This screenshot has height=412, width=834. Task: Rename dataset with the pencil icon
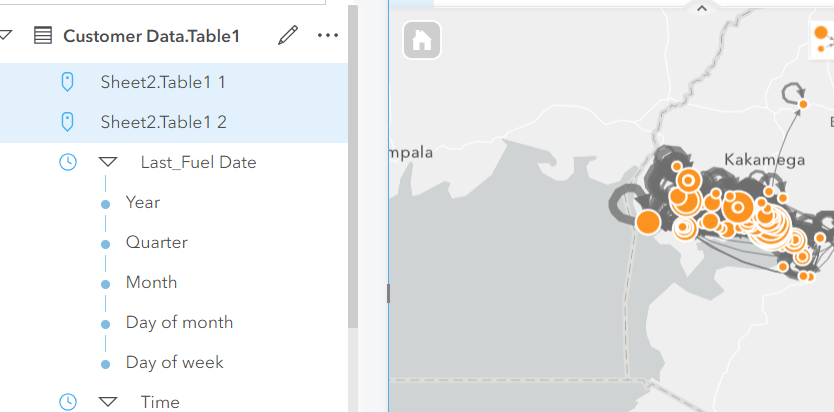click(x=288, y=36)
